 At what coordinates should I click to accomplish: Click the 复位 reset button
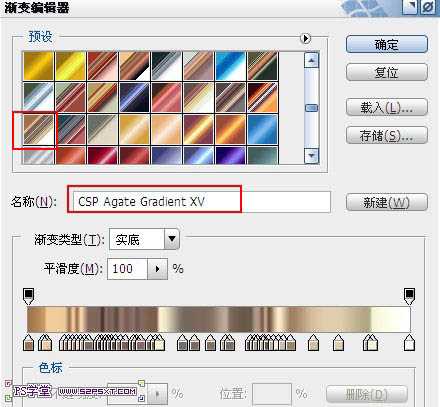coord(387,72)
